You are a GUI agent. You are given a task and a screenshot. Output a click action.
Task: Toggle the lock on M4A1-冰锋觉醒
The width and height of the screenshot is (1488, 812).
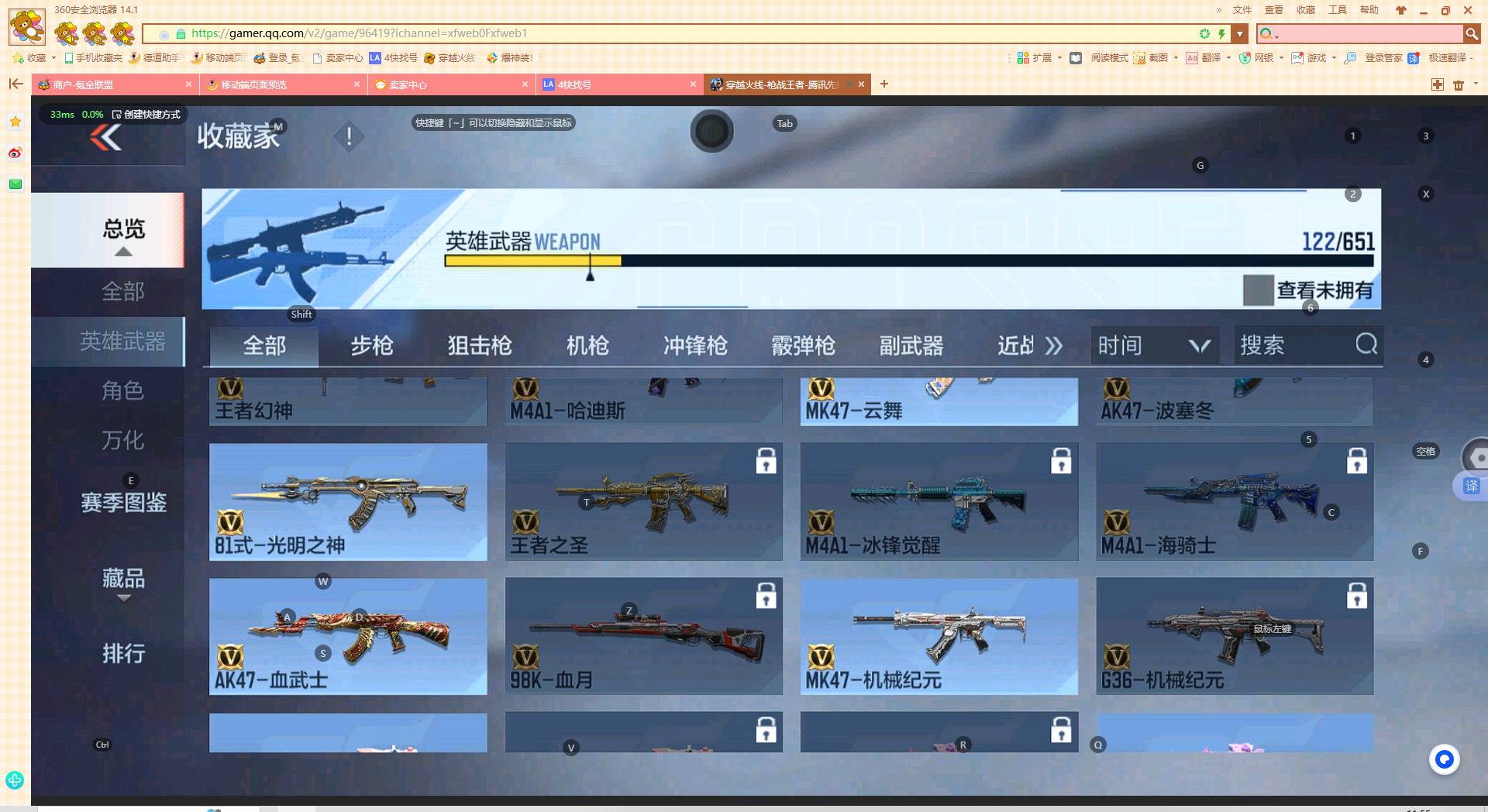point(1062,460)
